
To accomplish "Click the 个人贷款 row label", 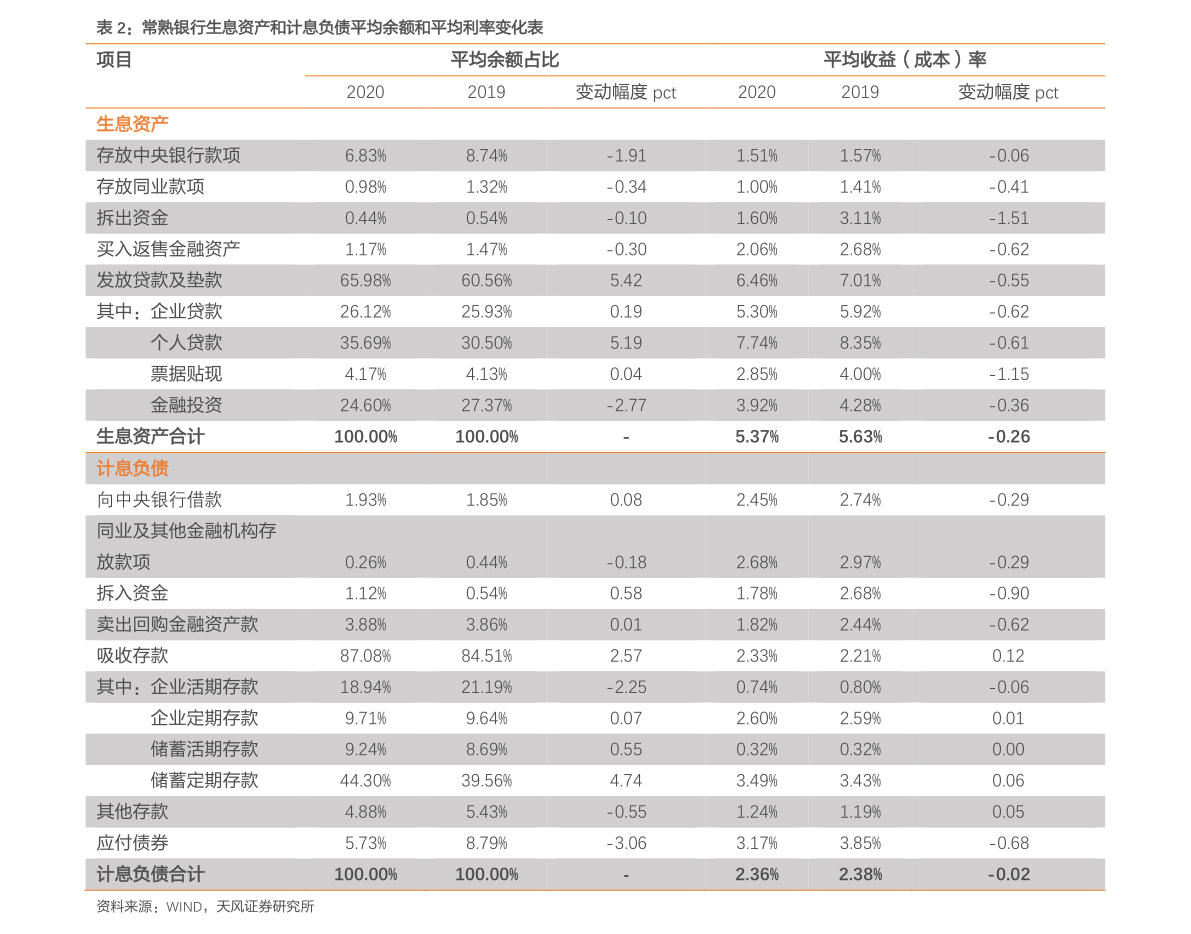I will coord(186,343).
